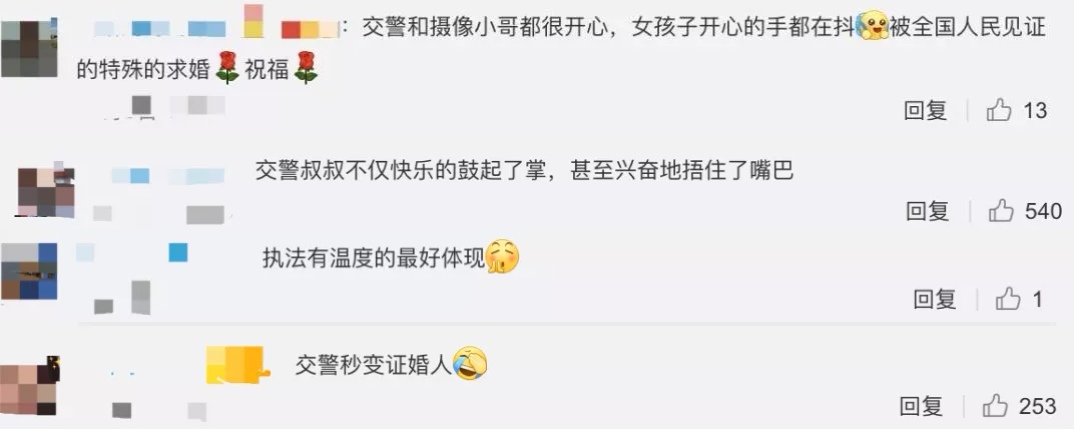Like the 执法有温度 comment

coord(1009,298)
